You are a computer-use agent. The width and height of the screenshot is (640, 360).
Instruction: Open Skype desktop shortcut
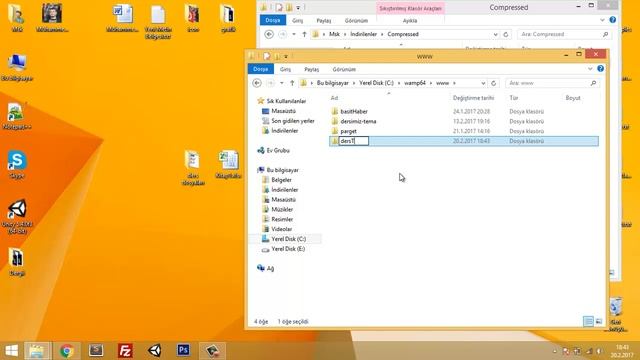tap(17, 164)
